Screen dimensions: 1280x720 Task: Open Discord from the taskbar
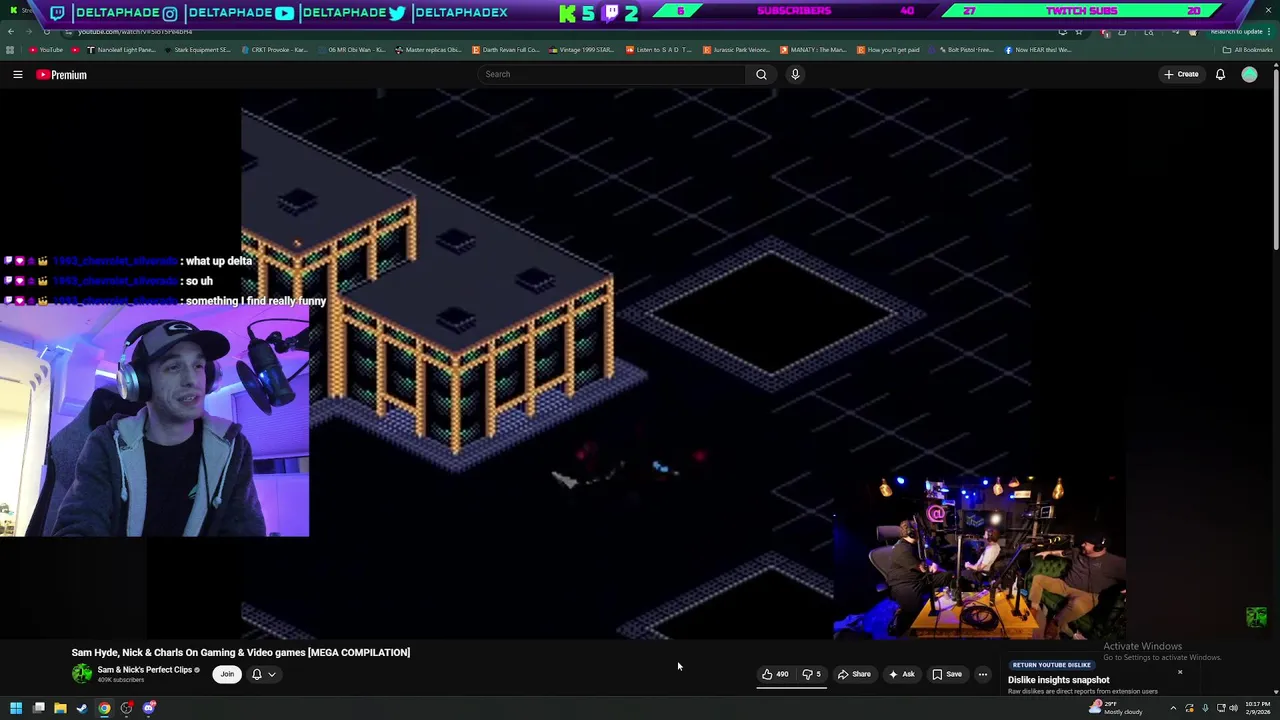pos(149,708)
